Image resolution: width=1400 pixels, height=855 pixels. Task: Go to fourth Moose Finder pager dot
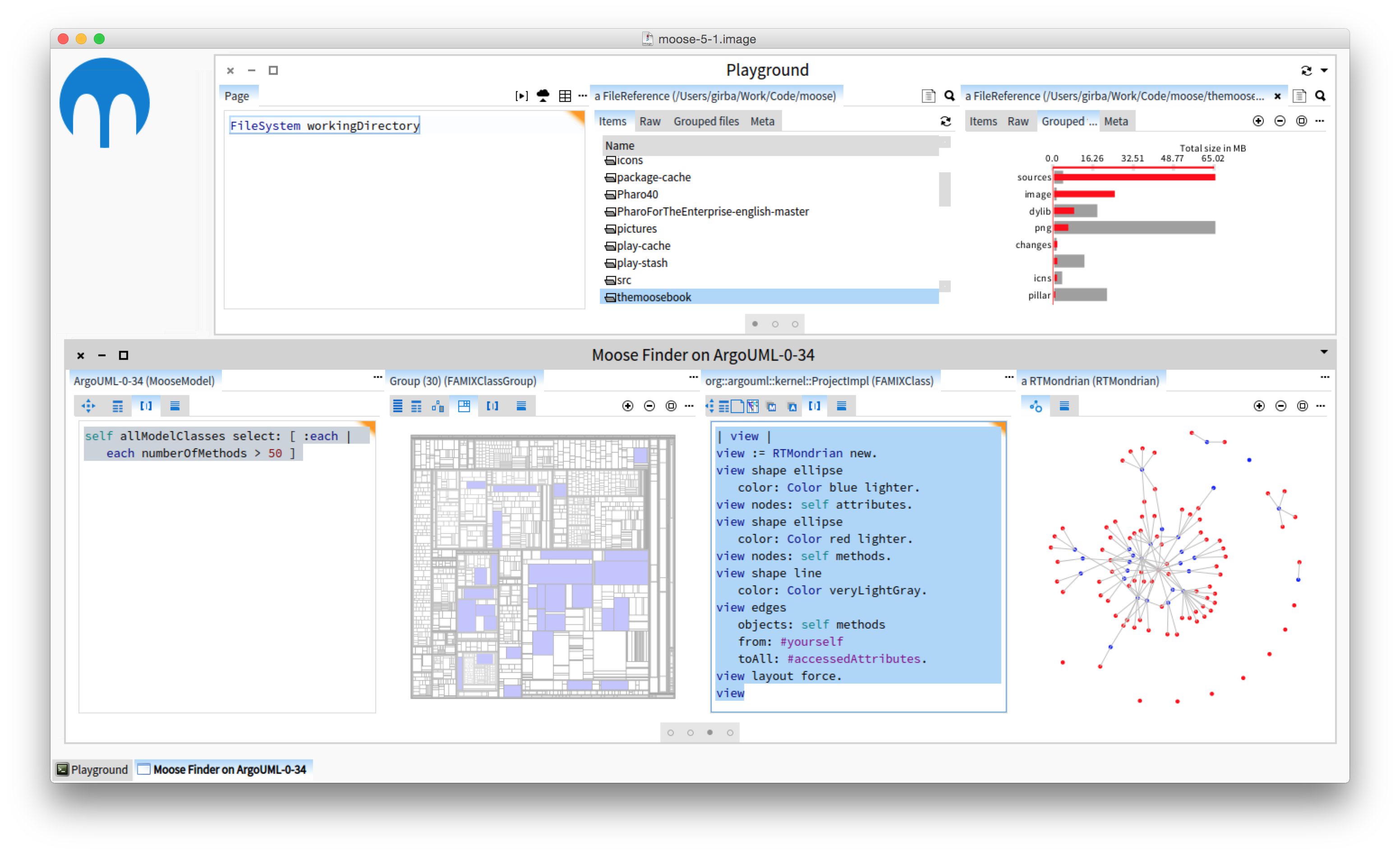(x=730, y=732)
